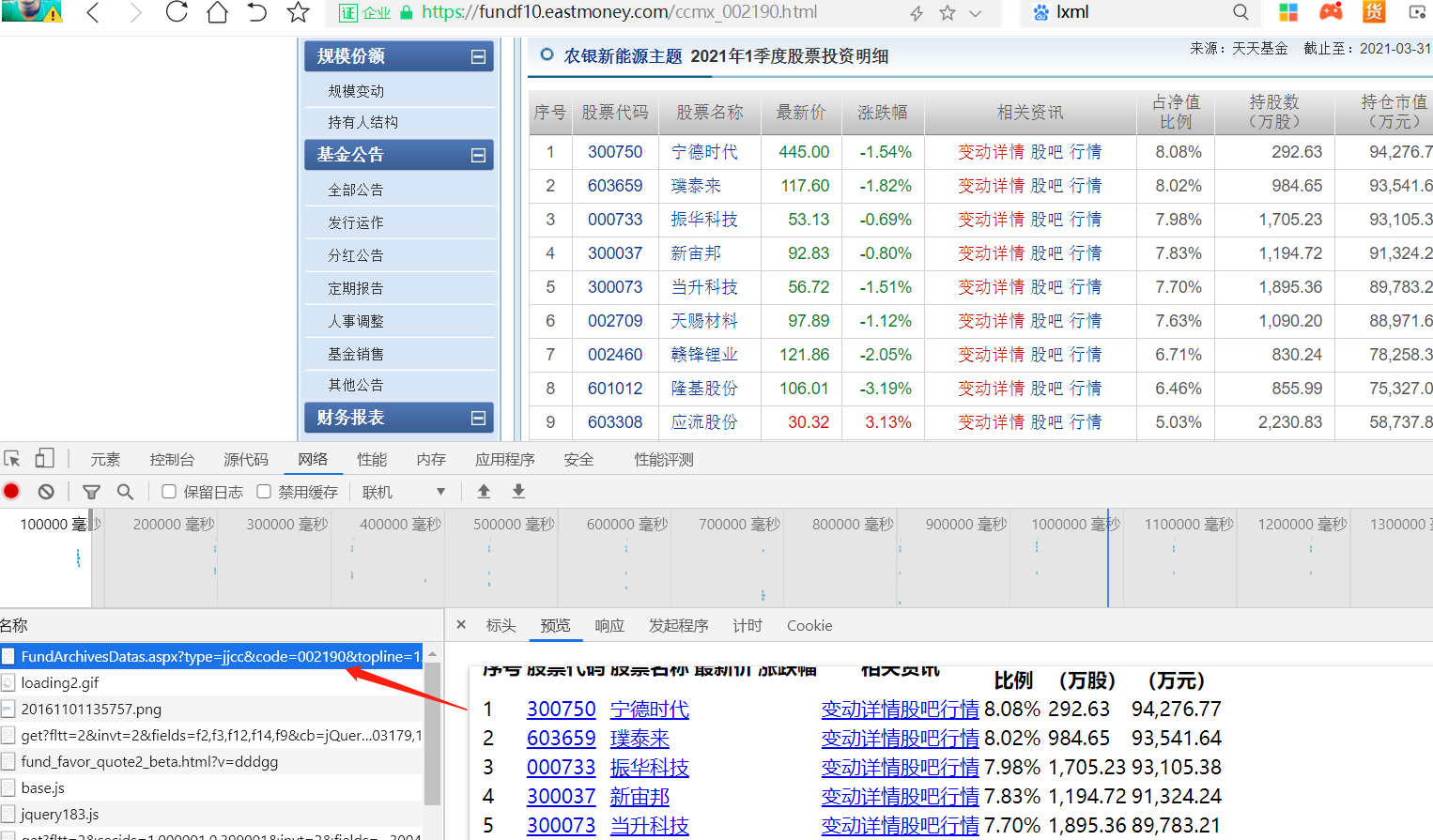Viewport: 1433px width, 840px height.
Task: Clear the network log with the clear icon
Action: coord(46,491)
